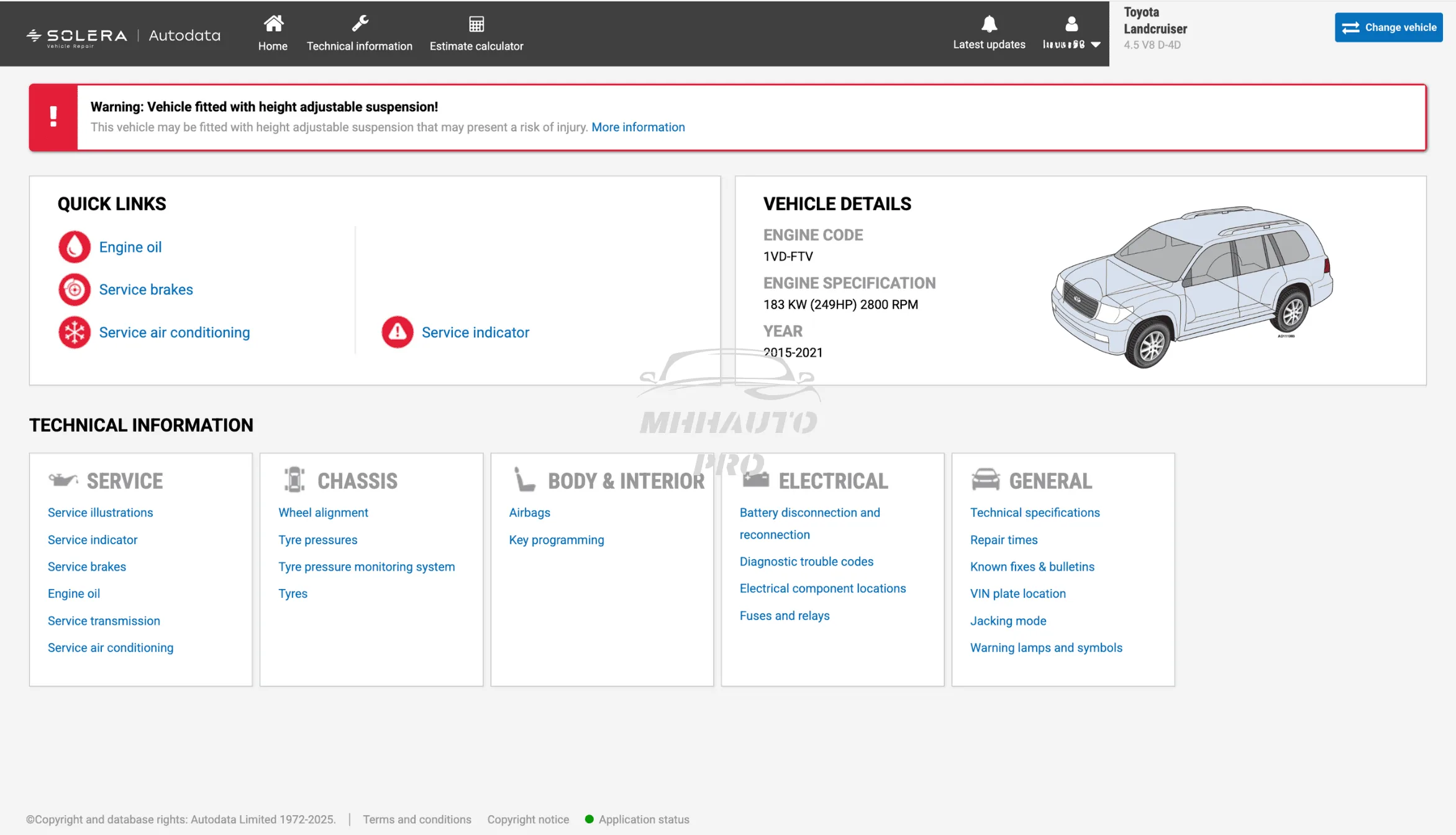Open Repair times in General
The width and height of the screenshot is (1456, 835).
[x=1004, y=540]
